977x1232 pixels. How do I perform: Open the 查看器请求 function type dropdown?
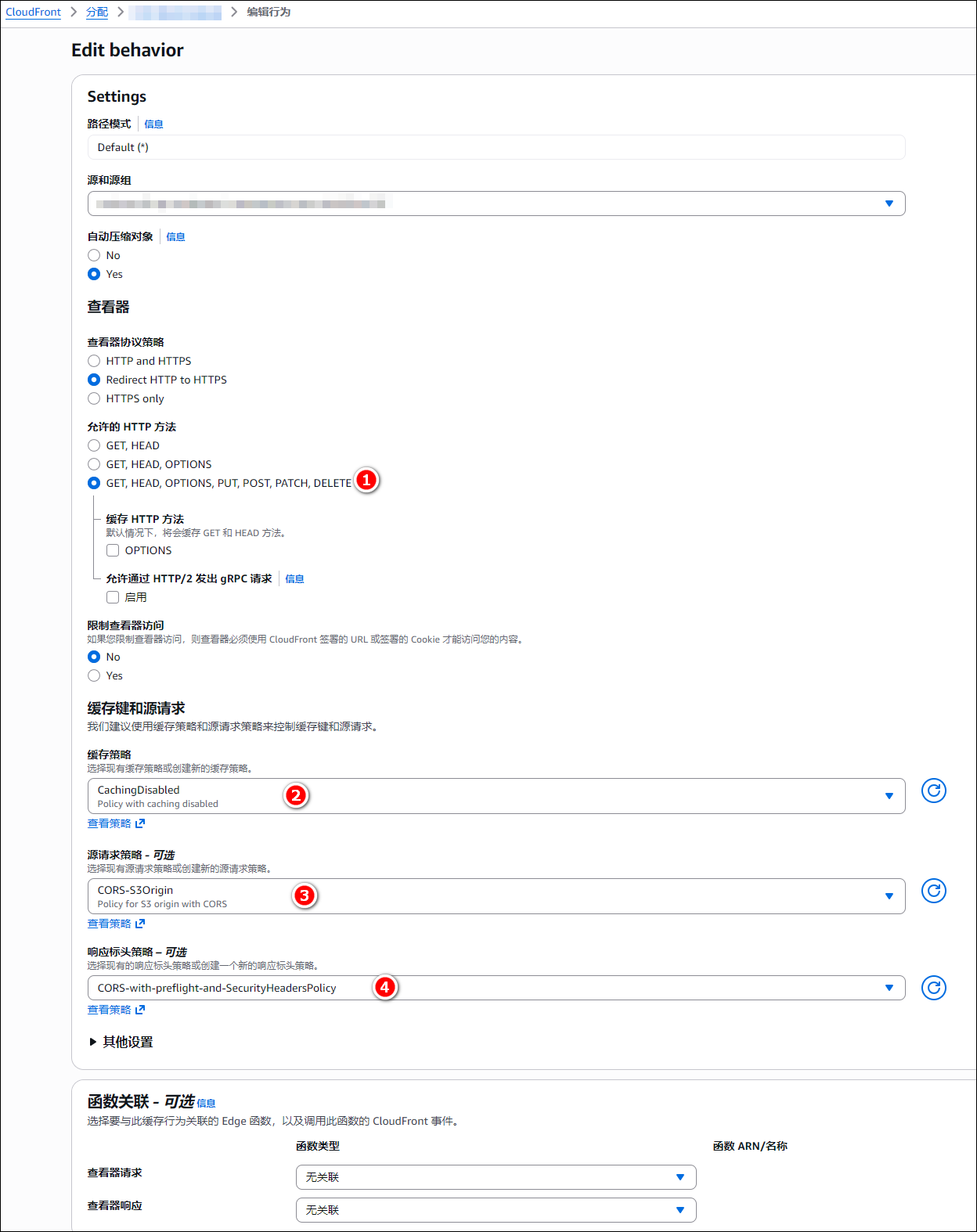[496, 1177]
